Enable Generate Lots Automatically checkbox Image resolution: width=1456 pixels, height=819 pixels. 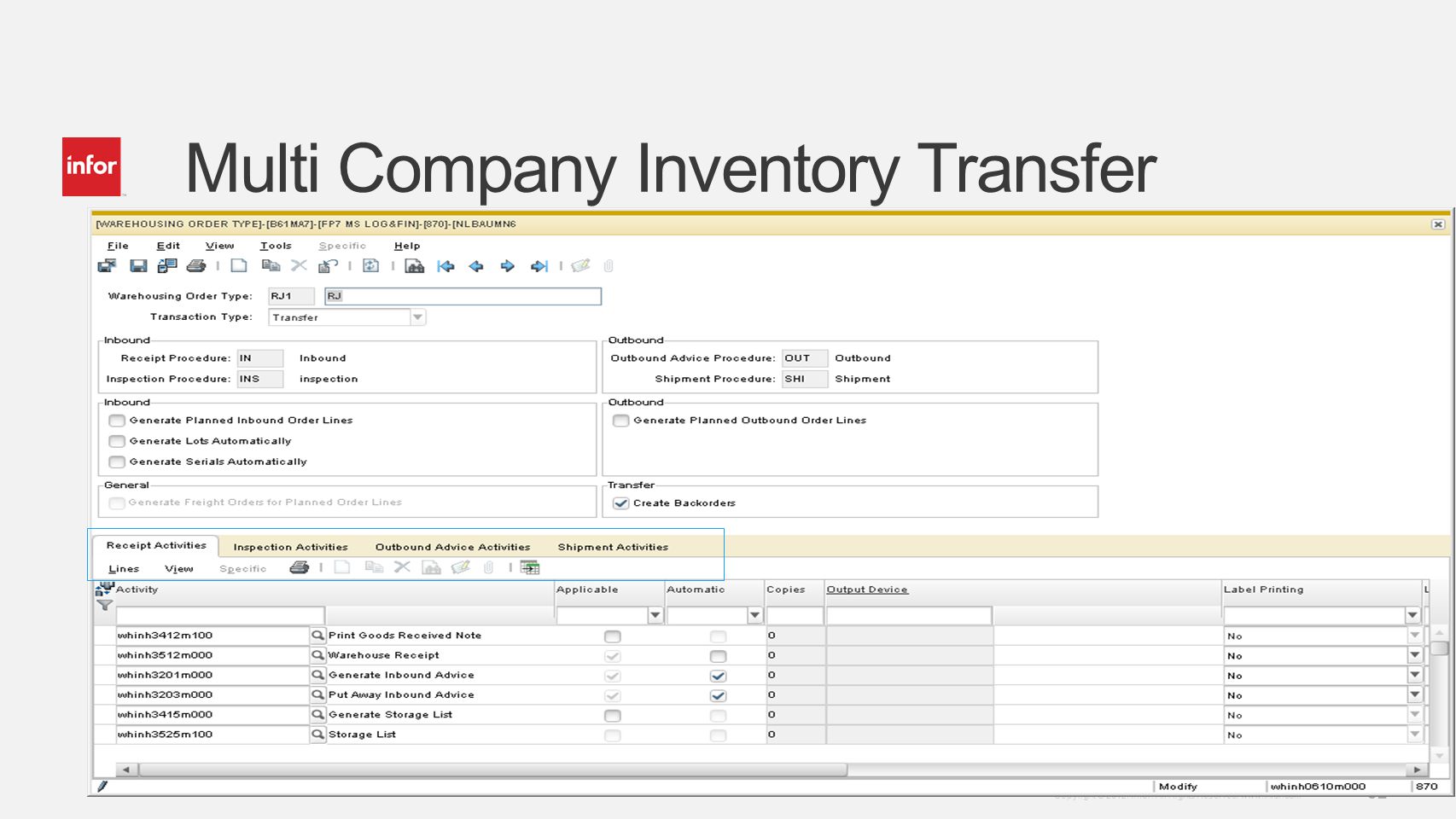(117, 441)
